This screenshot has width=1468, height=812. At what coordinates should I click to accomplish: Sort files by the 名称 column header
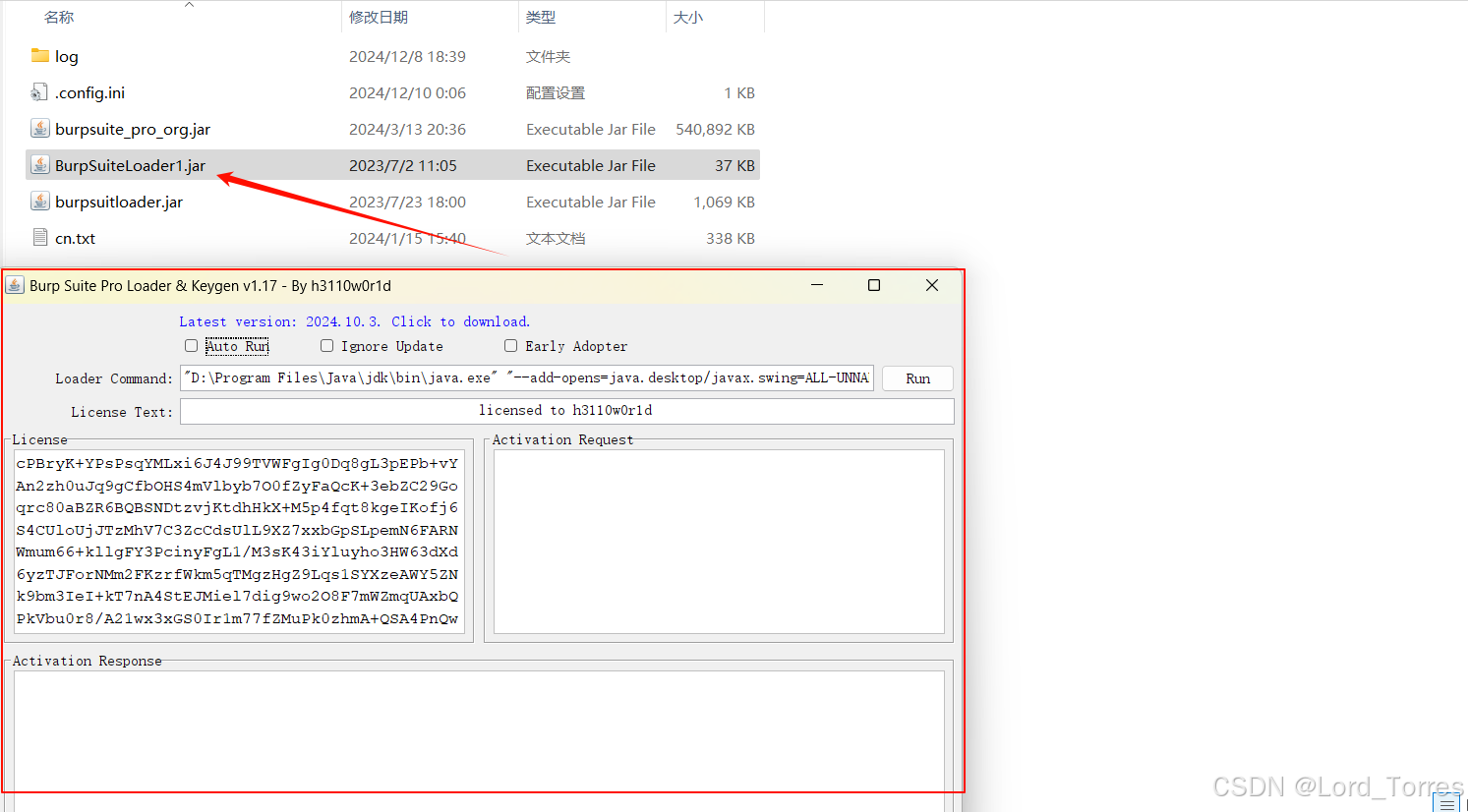click(59, 17)
